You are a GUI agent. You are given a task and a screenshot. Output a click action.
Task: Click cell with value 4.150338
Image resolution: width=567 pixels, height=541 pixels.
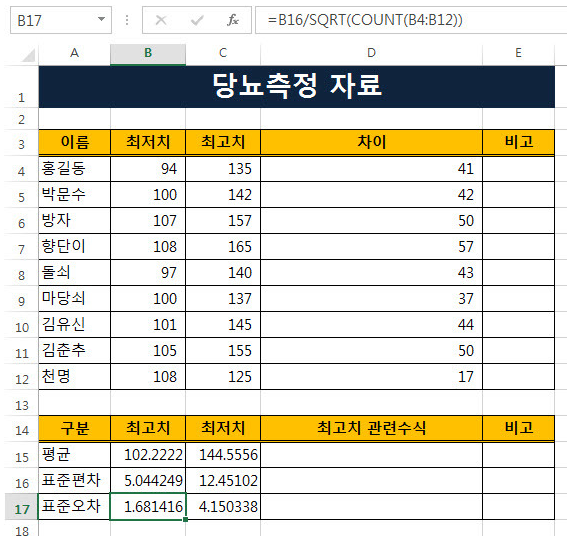[223, 507]
